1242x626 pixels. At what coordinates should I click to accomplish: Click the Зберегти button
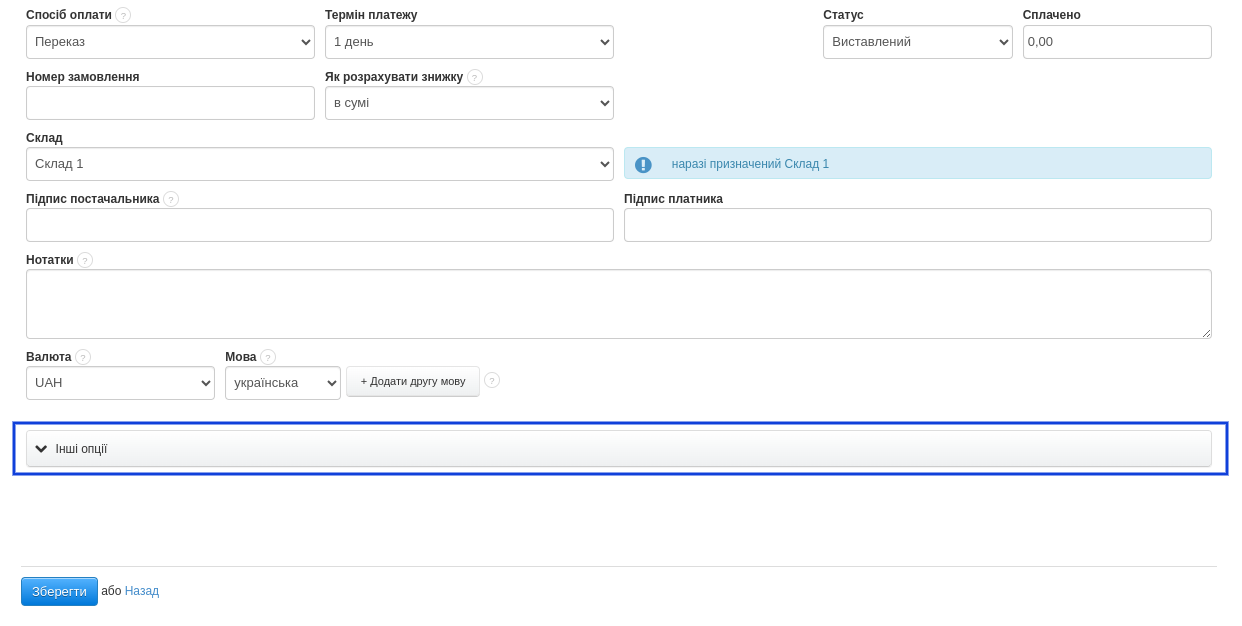(x=59, y=591)
